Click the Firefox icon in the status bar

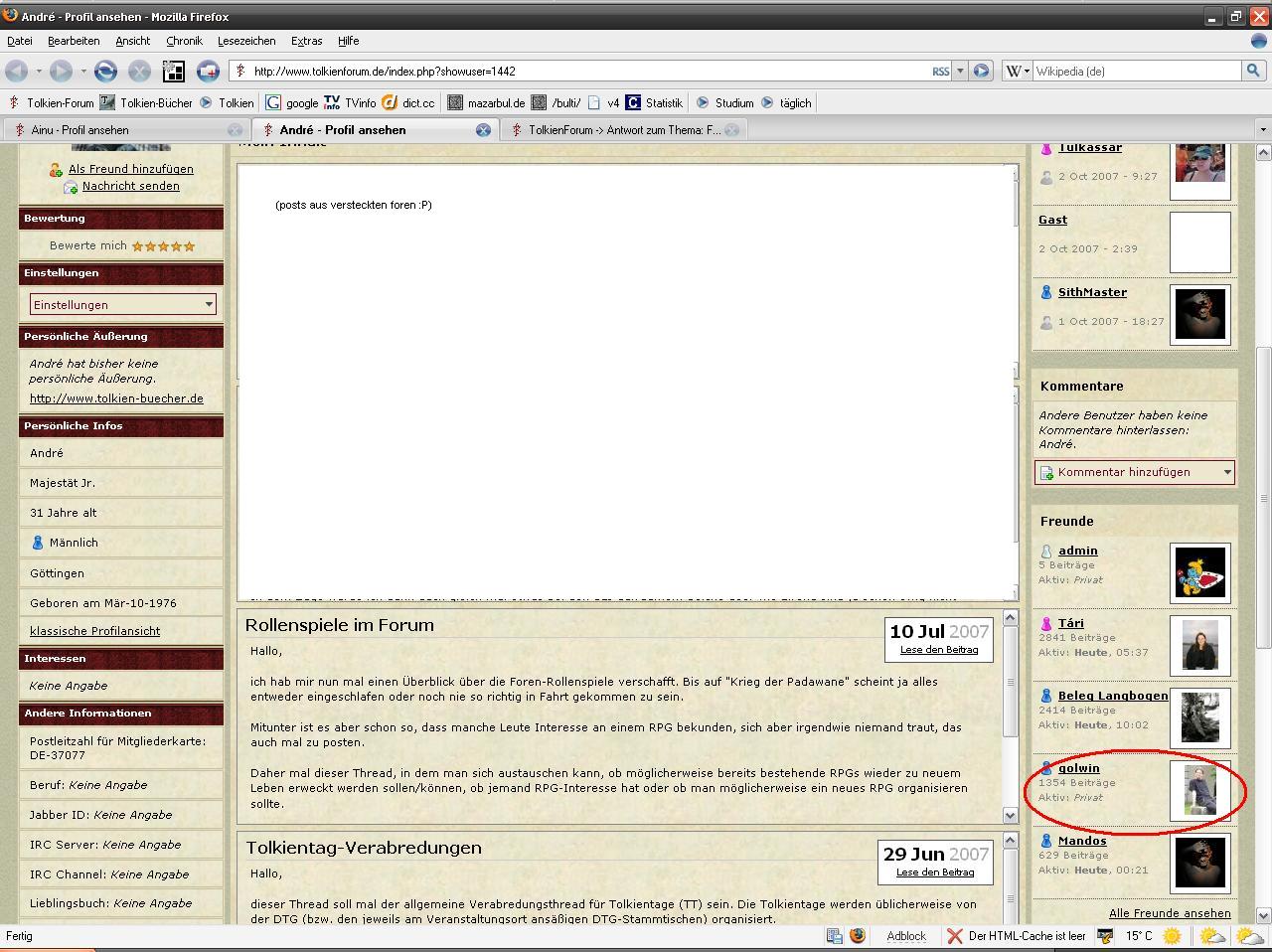tap(858, 936)
